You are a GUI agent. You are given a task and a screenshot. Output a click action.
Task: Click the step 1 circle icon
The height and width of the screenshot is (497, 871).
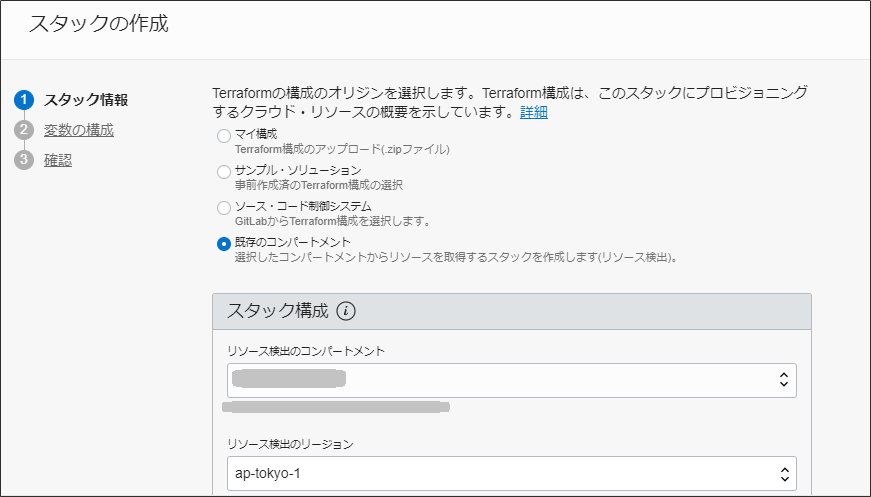[x=25, y=100]
